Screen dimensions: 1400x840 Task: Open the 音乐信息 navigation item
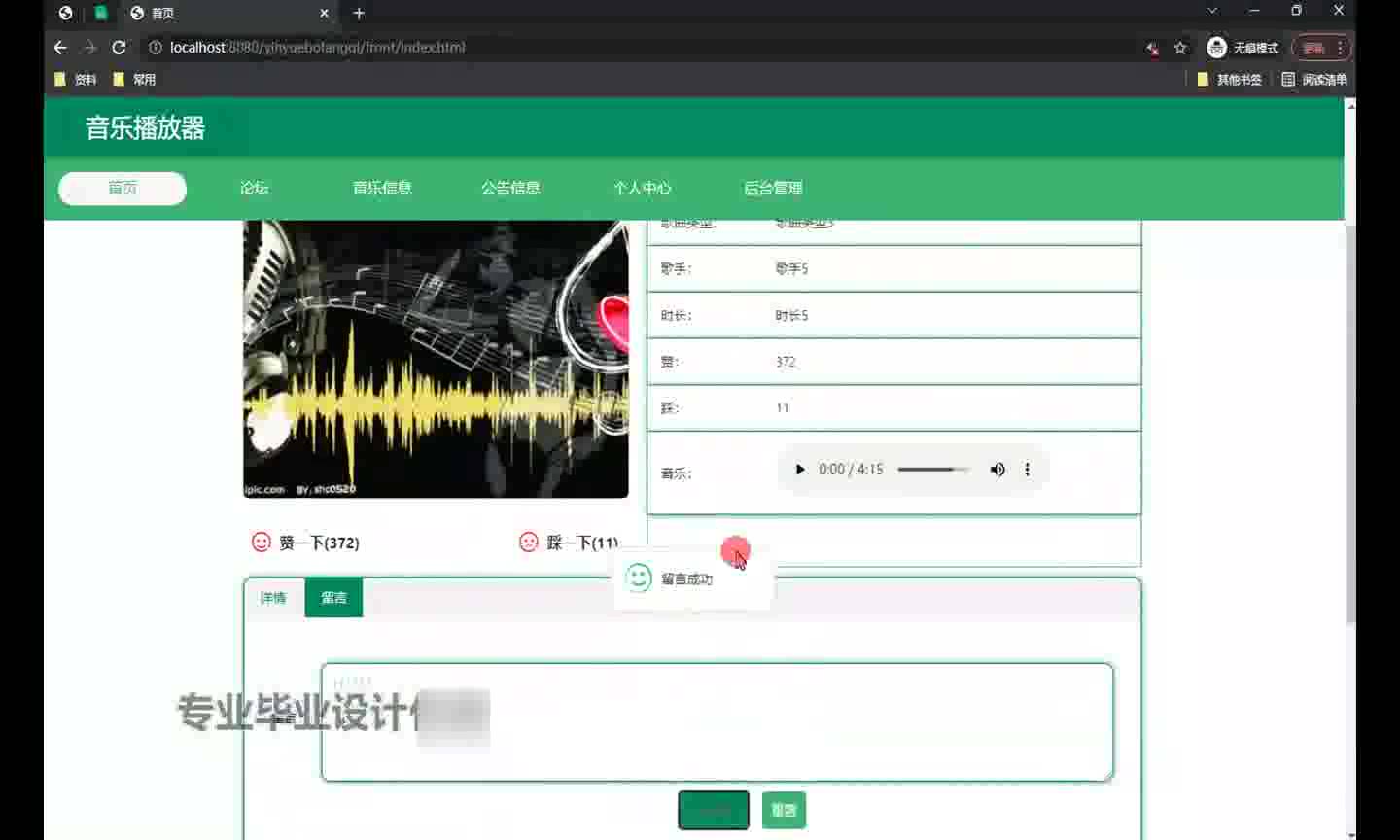click(x=382, y=189)
